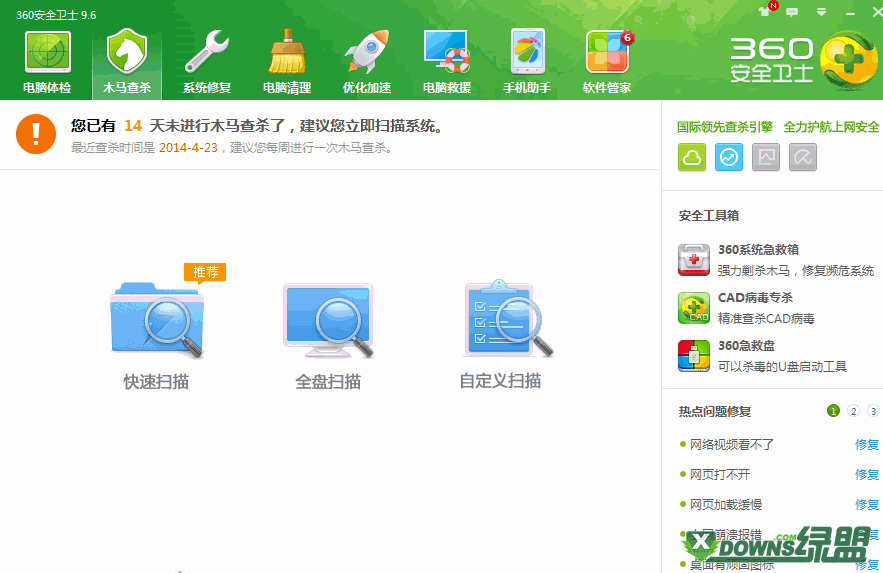Open 电脑救援 lifebuoy tool
This screenshot has width=883, height=573.
click(447, 62)
